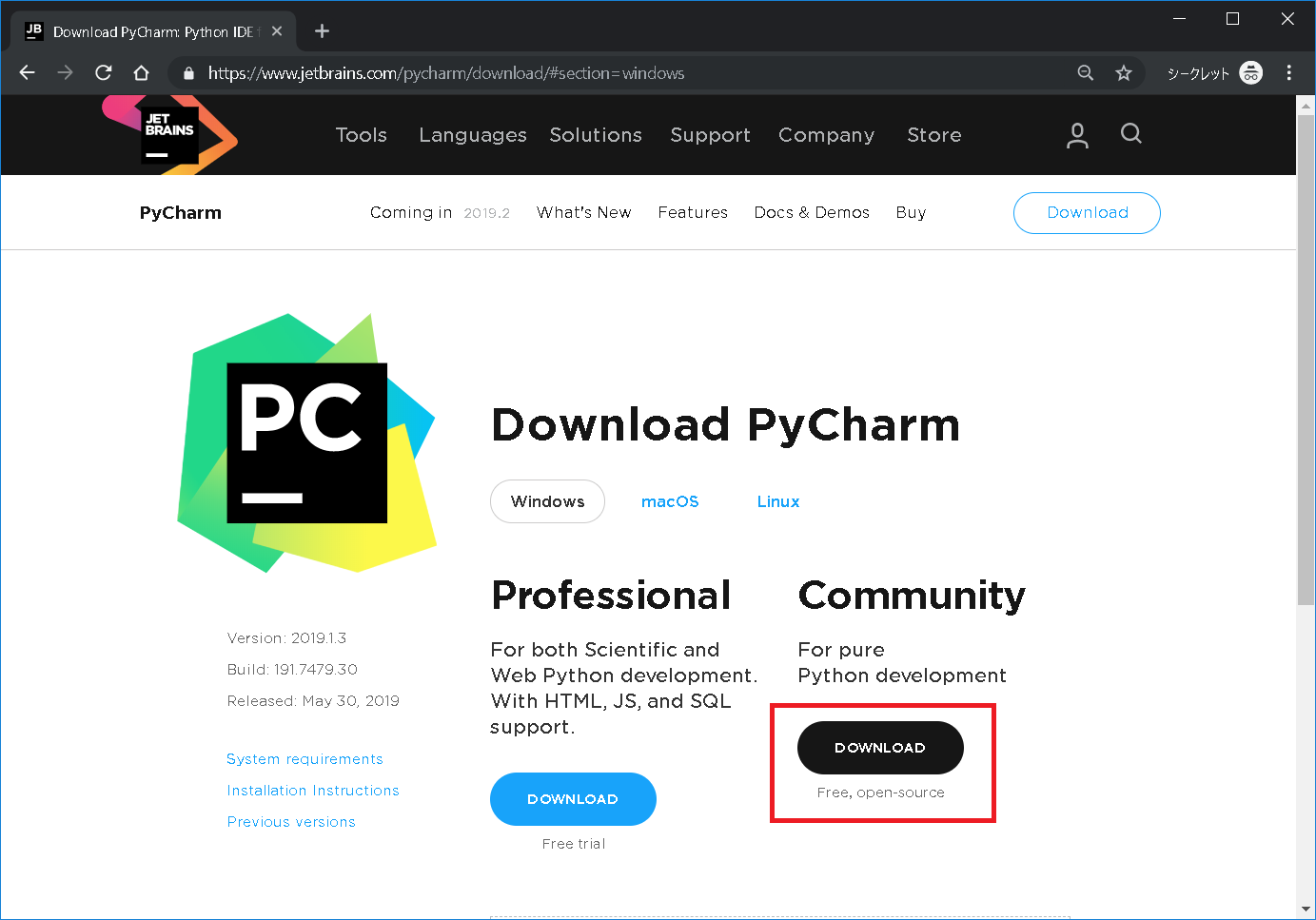The height and width of the screenshot is (920, 1316).
Task: Open the Languages menu
Action: 473,135
